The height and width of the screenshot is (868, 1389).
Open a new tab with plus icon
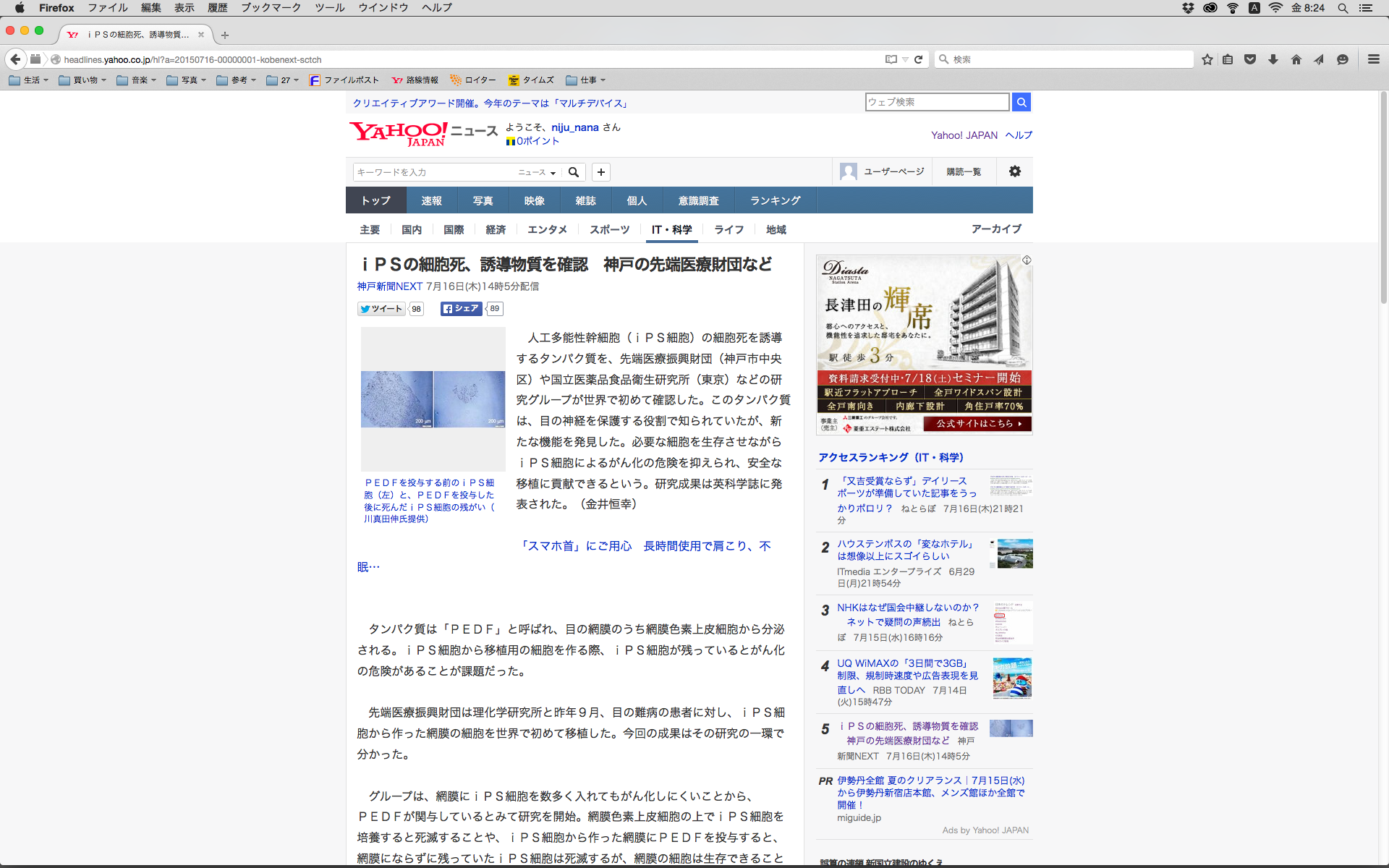click(225, 35)
